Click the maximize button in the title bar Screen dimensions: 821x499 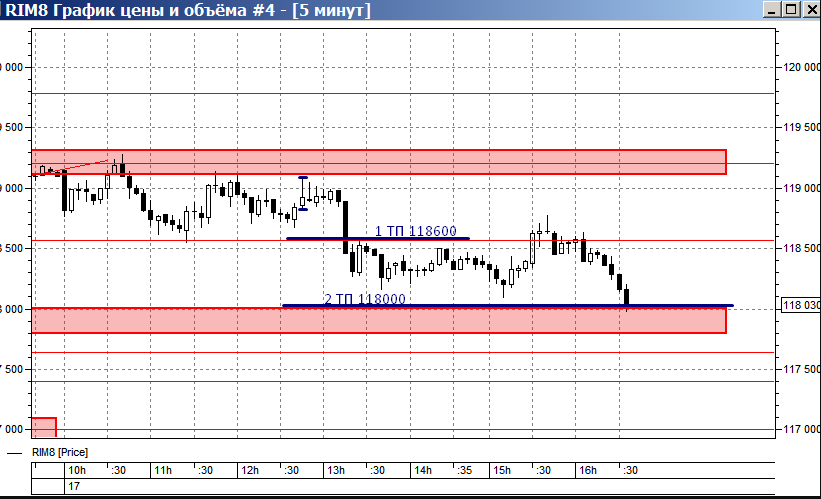791,9
